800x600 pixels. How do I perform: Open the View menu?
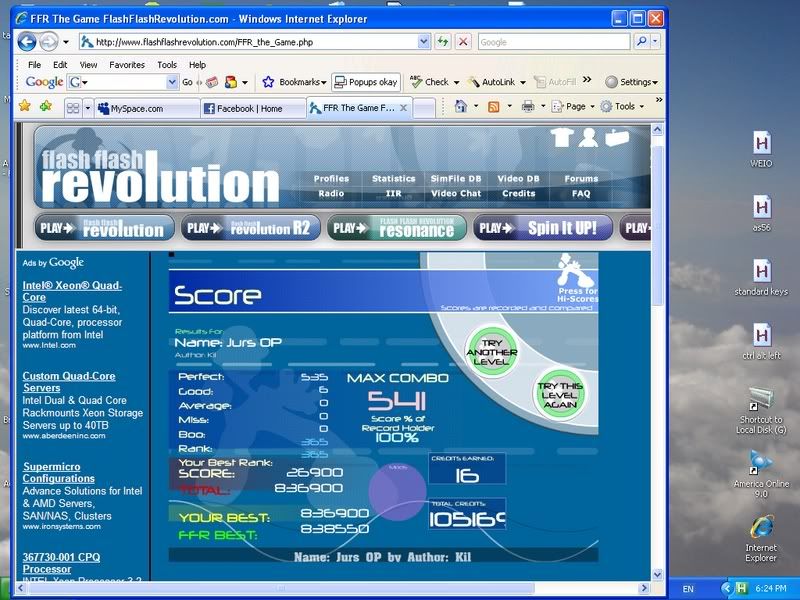tap(88, 65)
